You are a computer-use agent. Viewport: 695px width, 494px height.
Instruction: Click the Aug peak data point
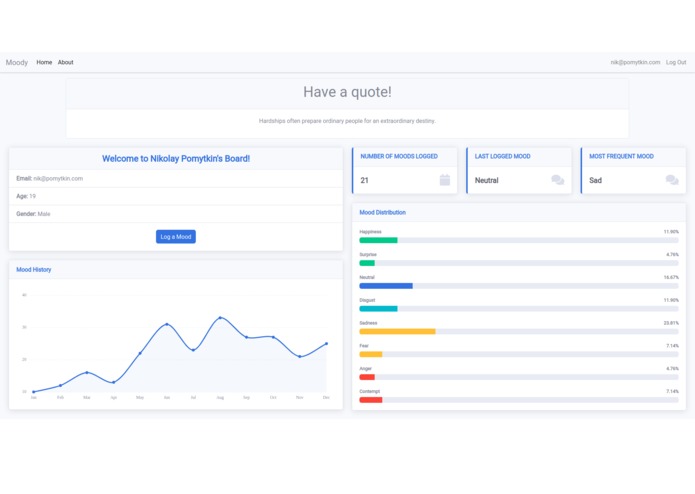coord(220,318)
